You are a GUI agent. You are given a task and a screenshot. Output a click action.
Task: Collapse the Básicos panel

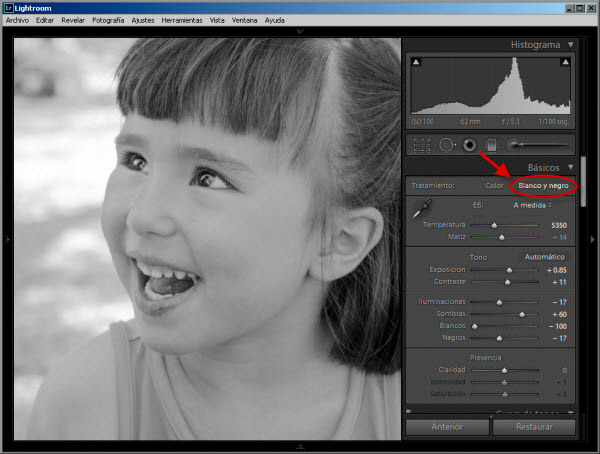(571, 167)
